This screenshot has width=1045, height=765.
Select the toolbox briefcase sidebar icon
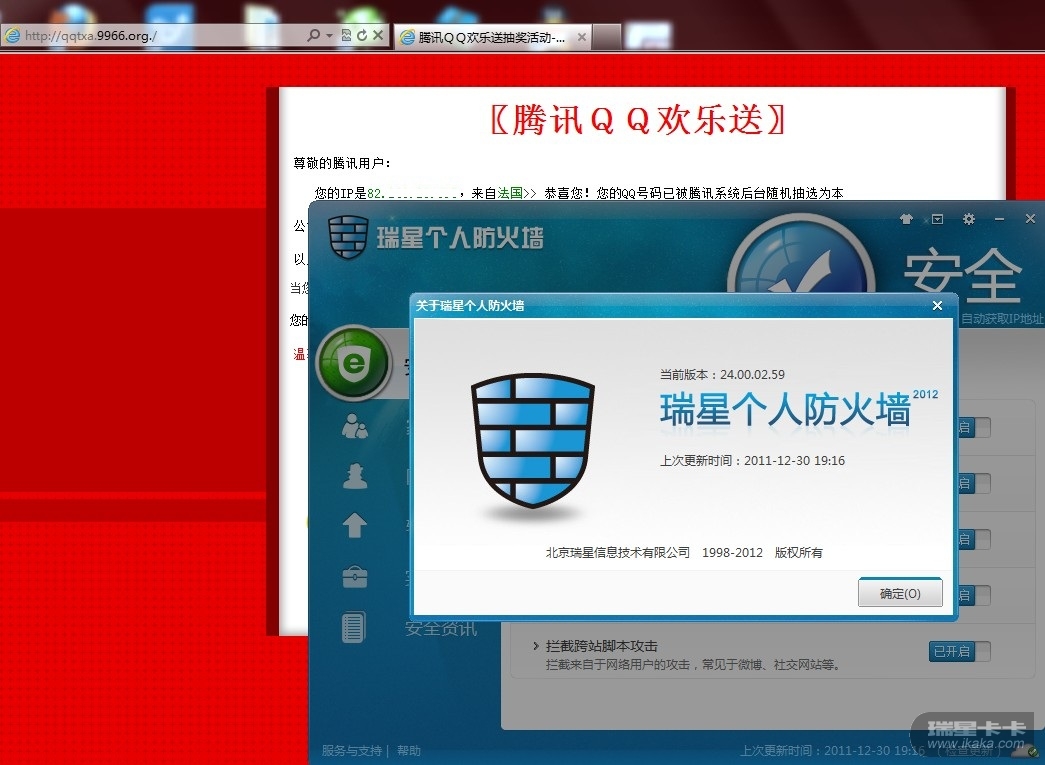(x=355, y=577)
